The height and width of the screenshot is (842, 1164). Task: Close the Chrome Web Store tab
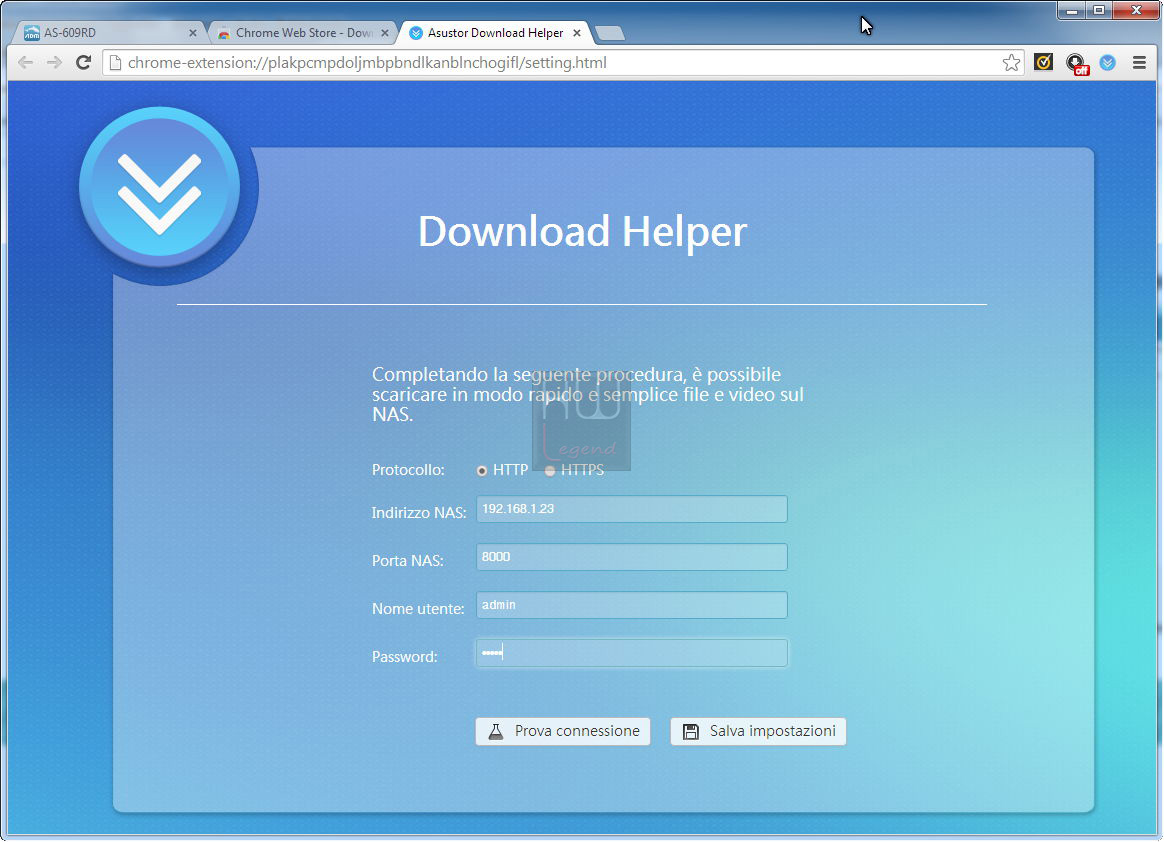(x=385, y=33)
